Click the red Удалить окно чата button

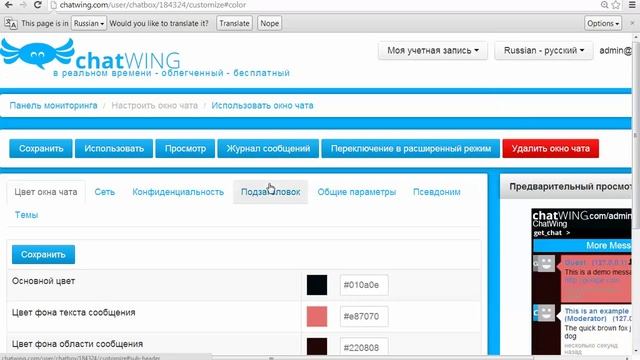click(x=551, y=149)
